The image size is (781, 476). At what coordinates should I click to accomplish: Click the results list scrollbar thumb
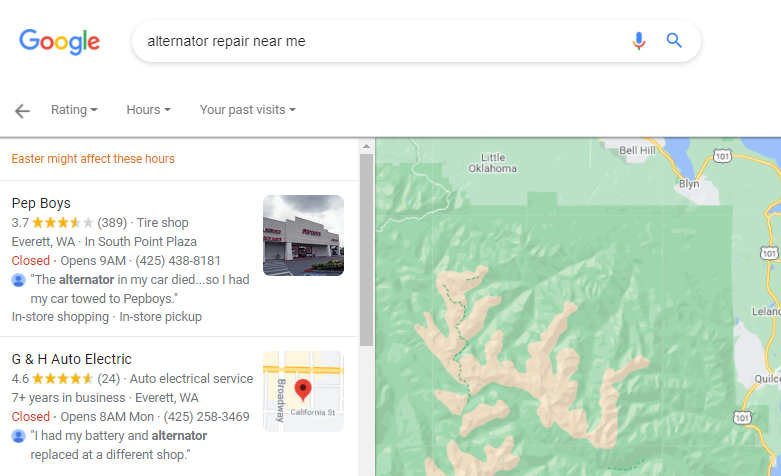click(x=367, y=250)
